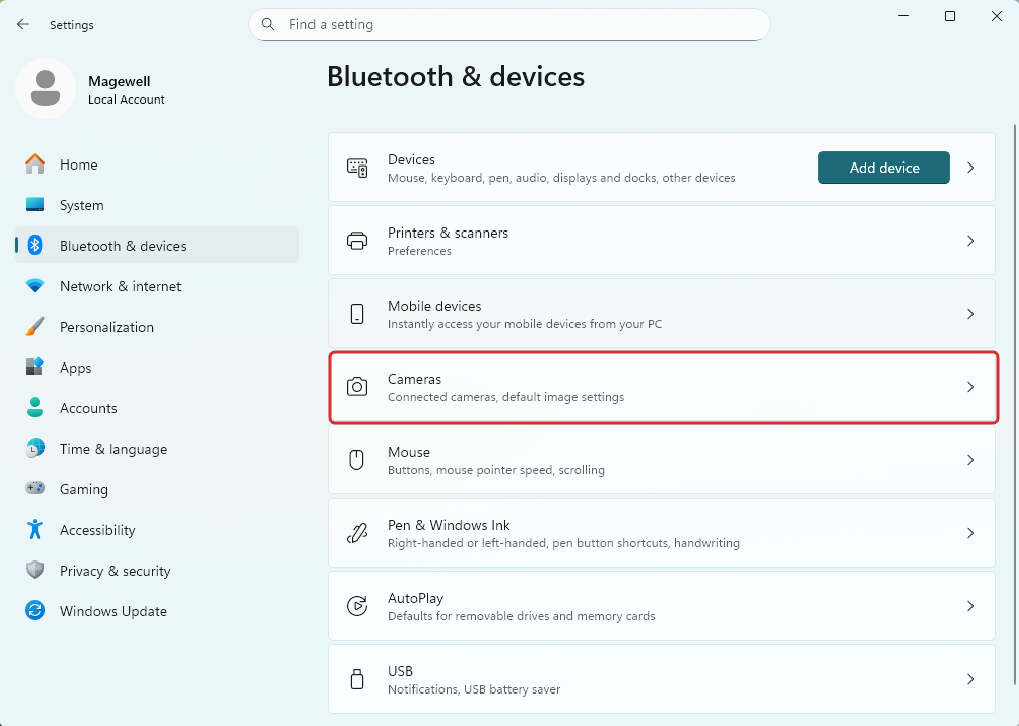1019x726 pixels.
Task: Click the Windows Update sidebar icon
Action: click(x=35, y=611)
